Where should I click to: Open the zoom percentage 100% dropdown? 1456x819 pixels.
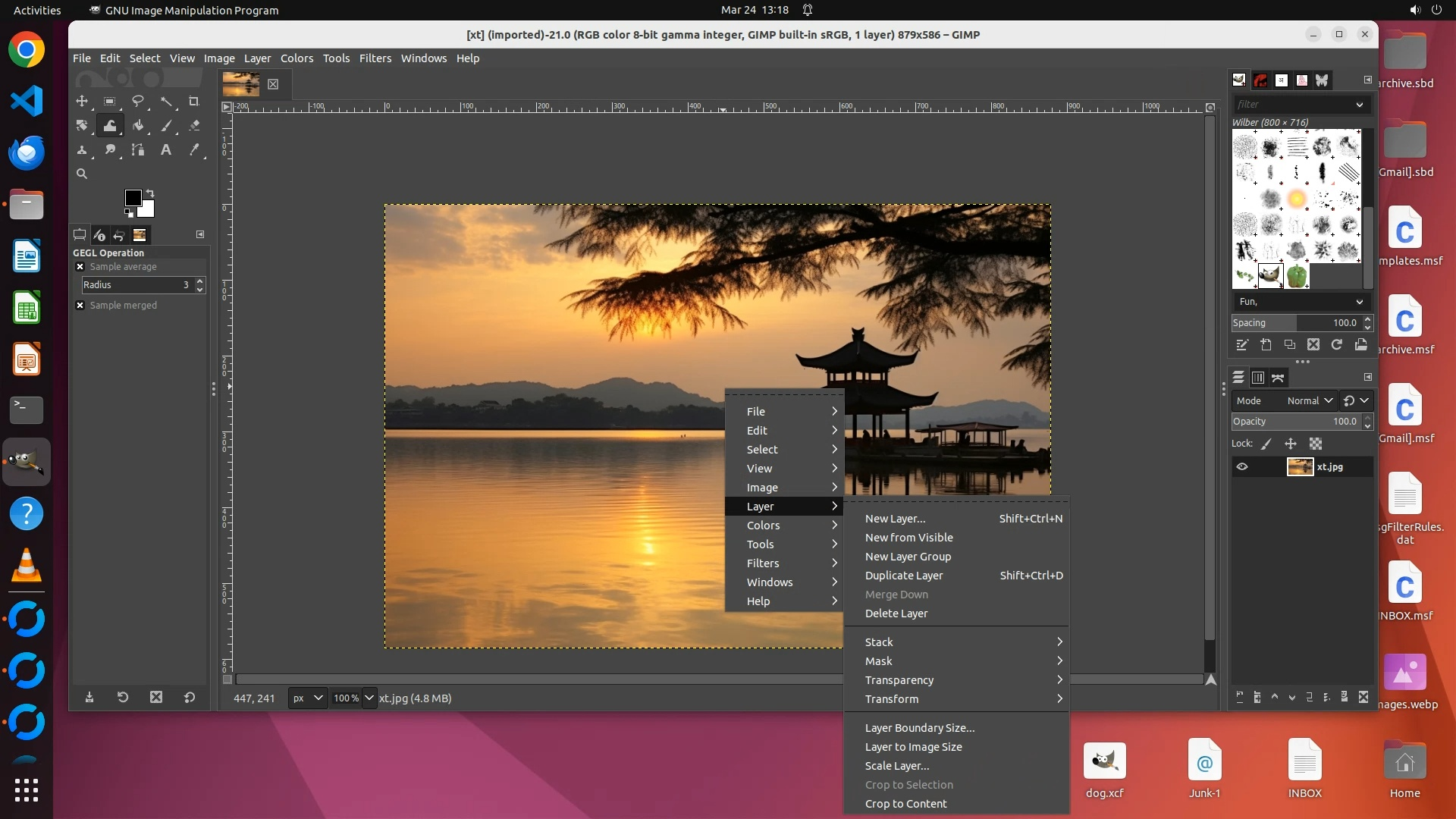[369, 698]
